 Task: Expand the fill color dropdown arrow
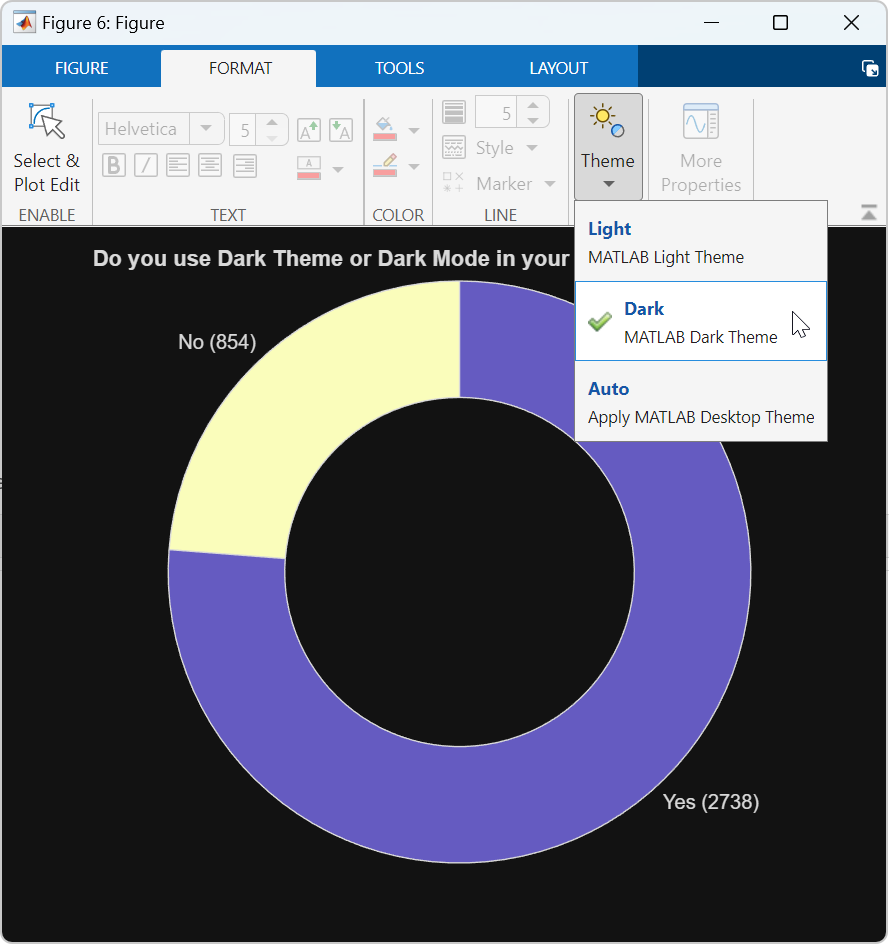pyautogui.click(x=414, y=131)
